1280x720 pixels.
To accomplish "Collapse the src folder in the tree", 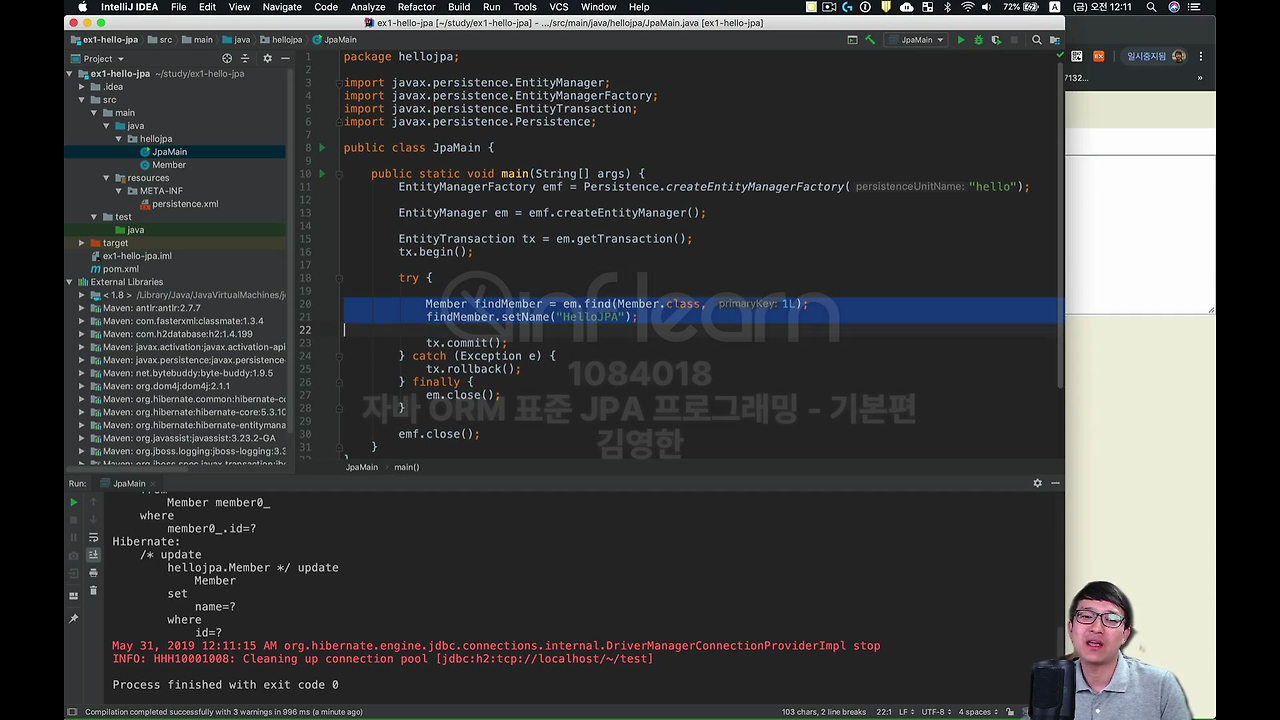I will coord(82,100).
